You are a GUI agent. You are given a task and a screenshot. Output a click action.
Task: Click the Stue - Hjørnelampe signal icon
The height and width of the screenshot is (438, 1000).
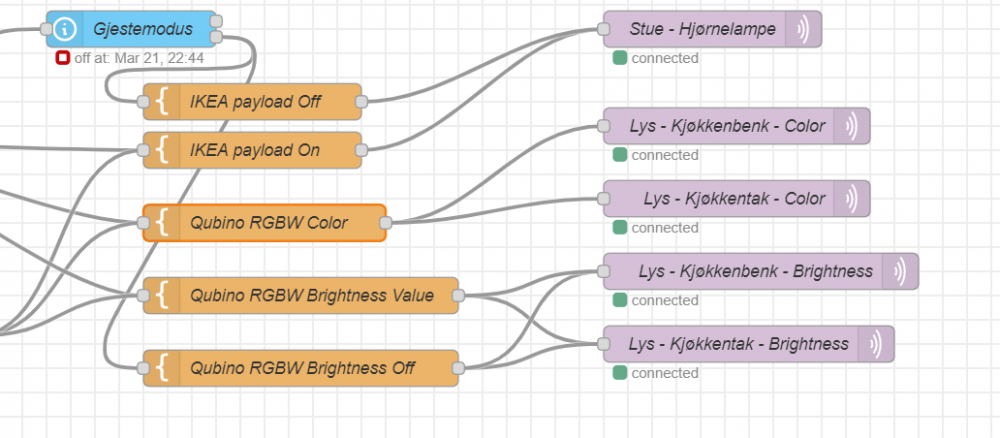803,29
